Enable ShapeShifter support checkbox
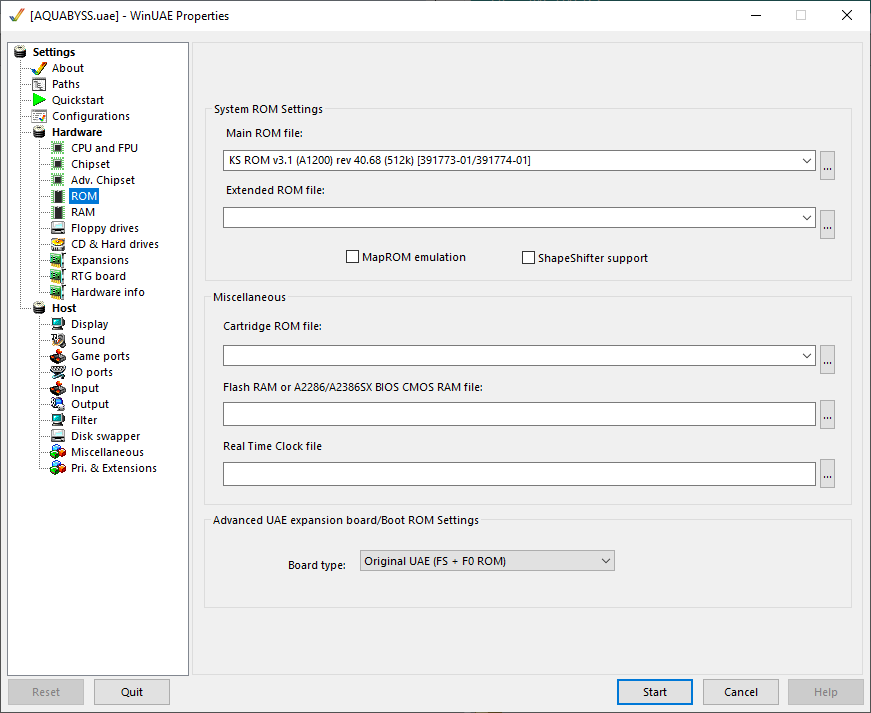The width and height of the screenshot is (871, 713). [x=528, y=258]
